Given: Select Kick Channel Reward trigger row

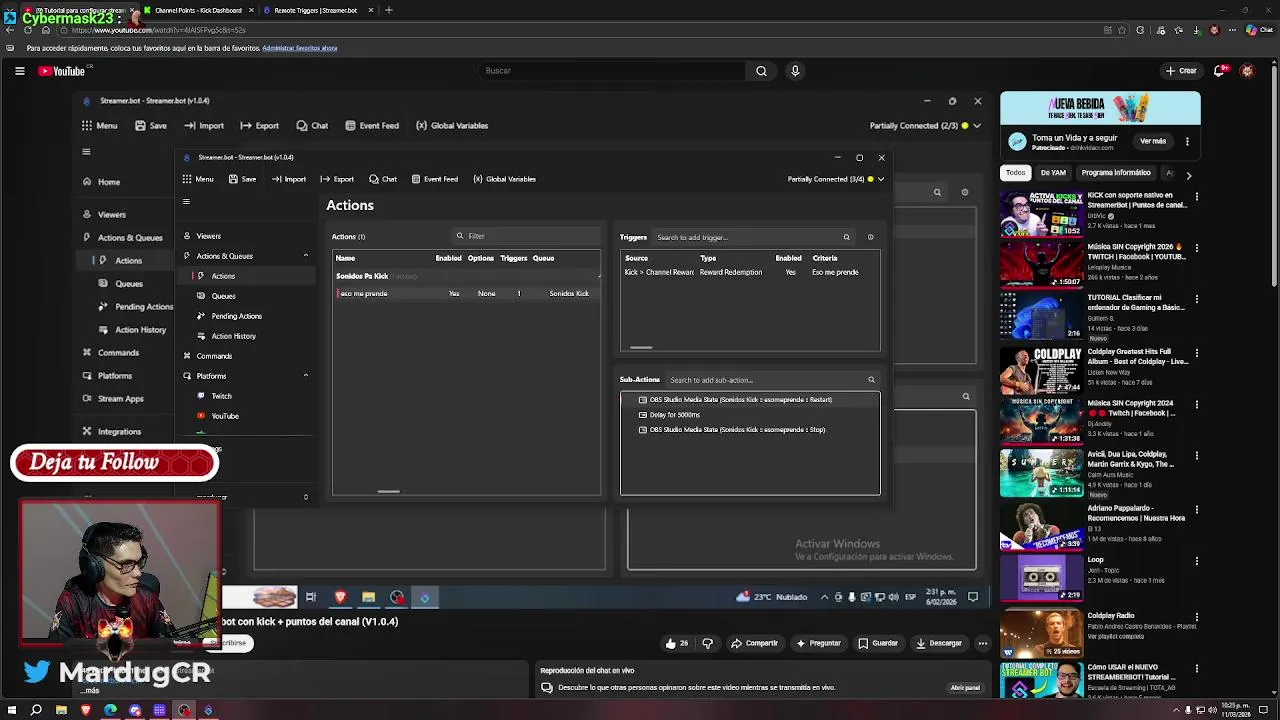Looking at the screenshot, I should [749, 272].
